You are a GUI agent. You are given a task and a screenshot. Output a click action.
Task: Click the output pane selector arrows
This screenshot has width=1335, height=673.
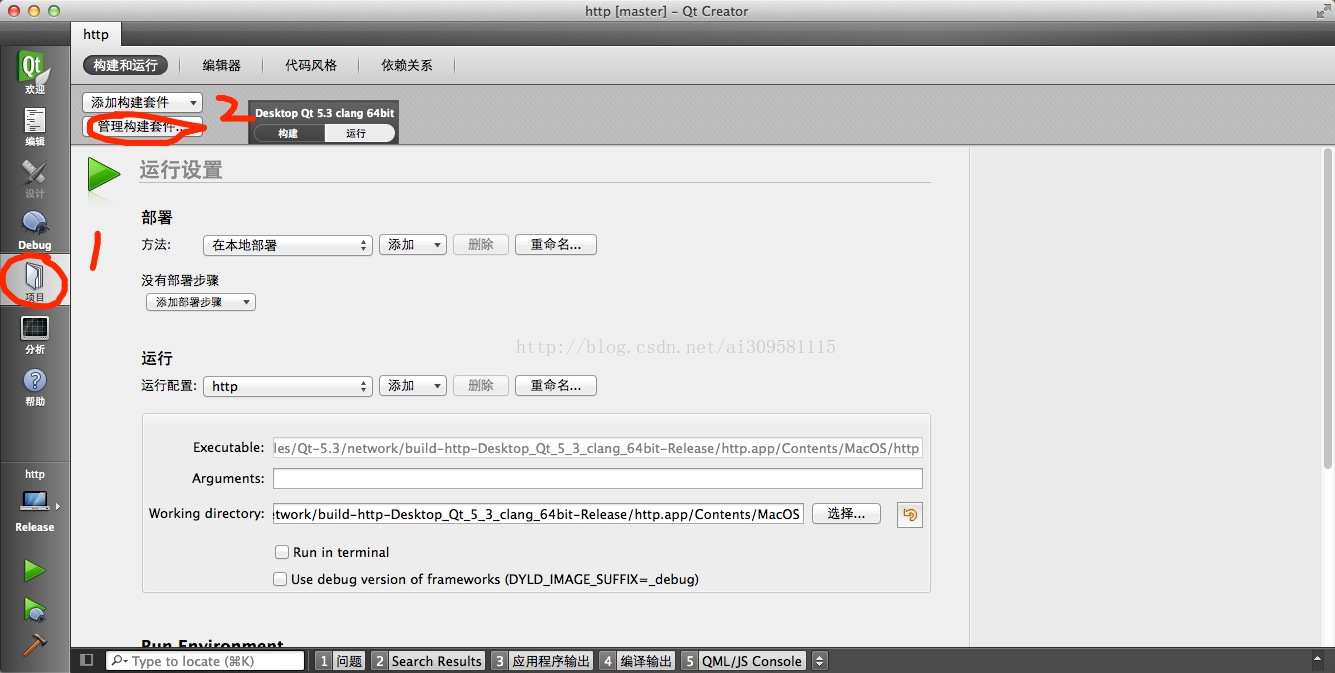[820, 661]
